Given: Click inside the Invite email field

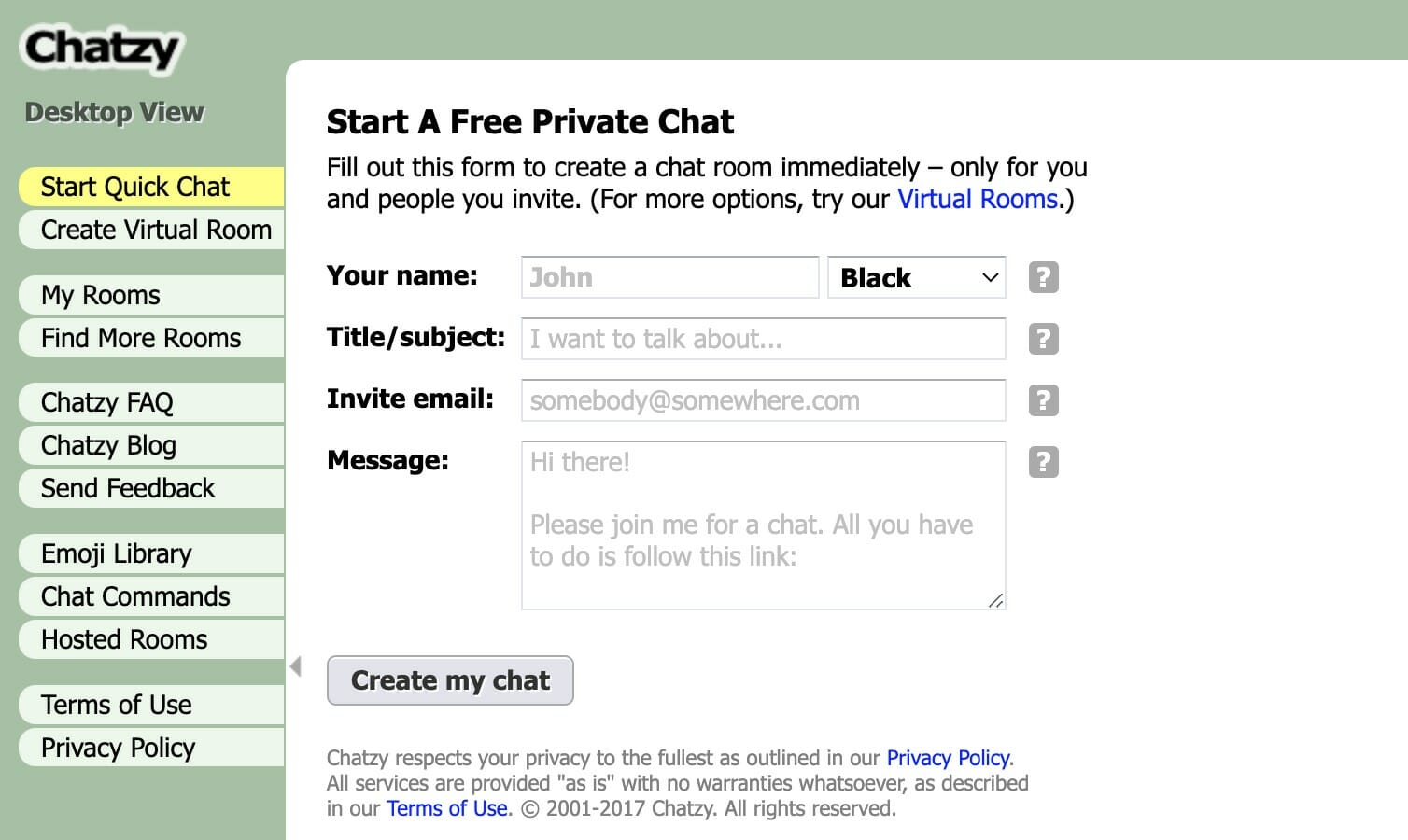Looking at the screenshot, I should (x=762, y=399).
